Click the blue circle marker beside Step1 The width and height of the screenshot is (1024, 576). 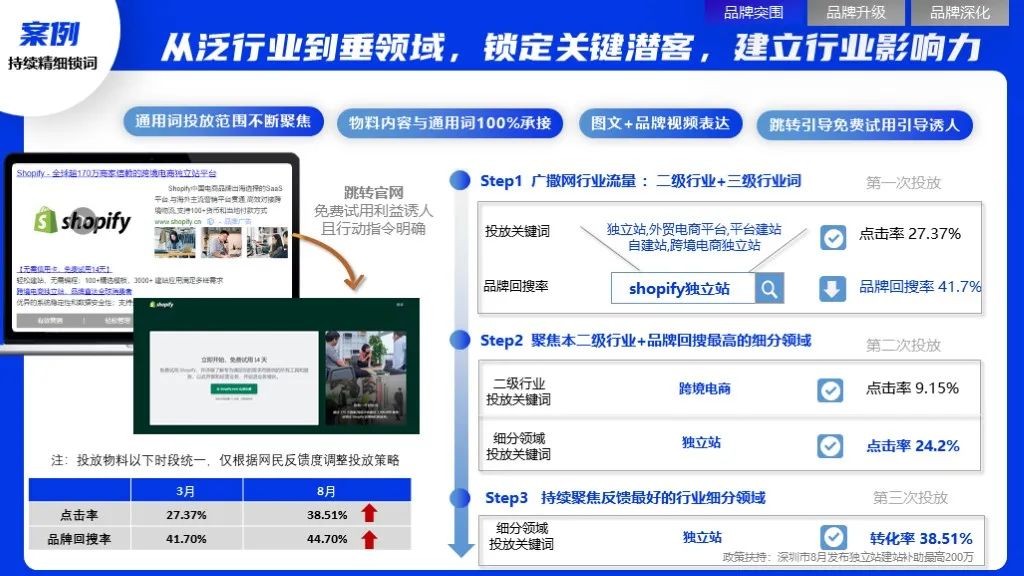click(459, 181)
